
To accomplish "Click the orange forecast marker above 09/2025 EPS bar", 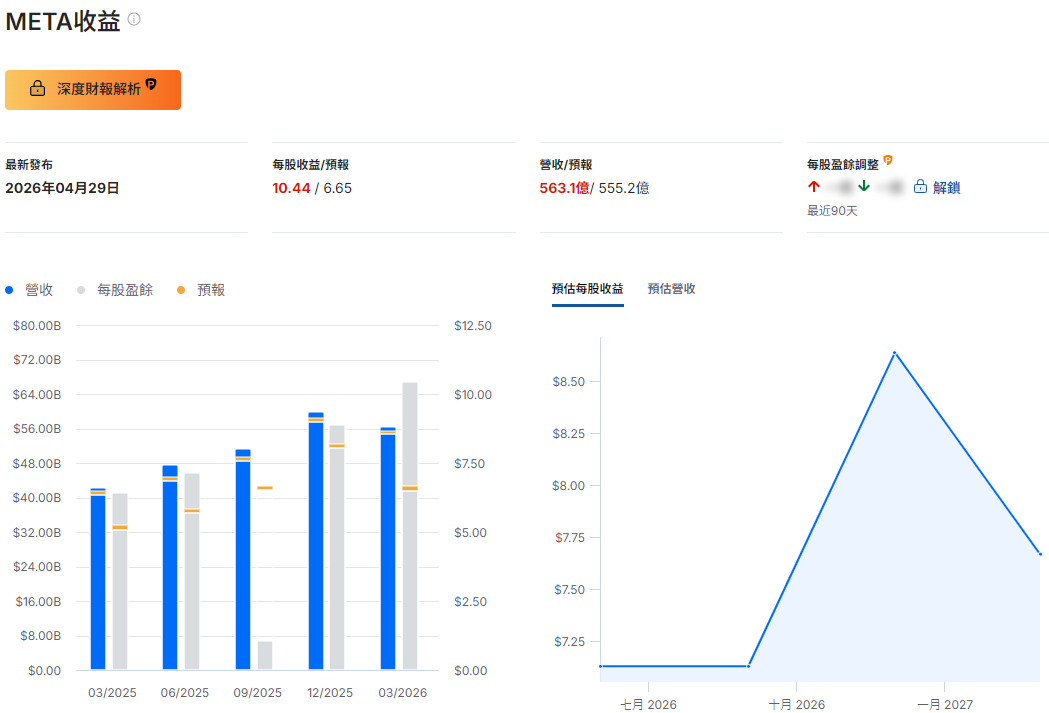I will tap(265, 488).
